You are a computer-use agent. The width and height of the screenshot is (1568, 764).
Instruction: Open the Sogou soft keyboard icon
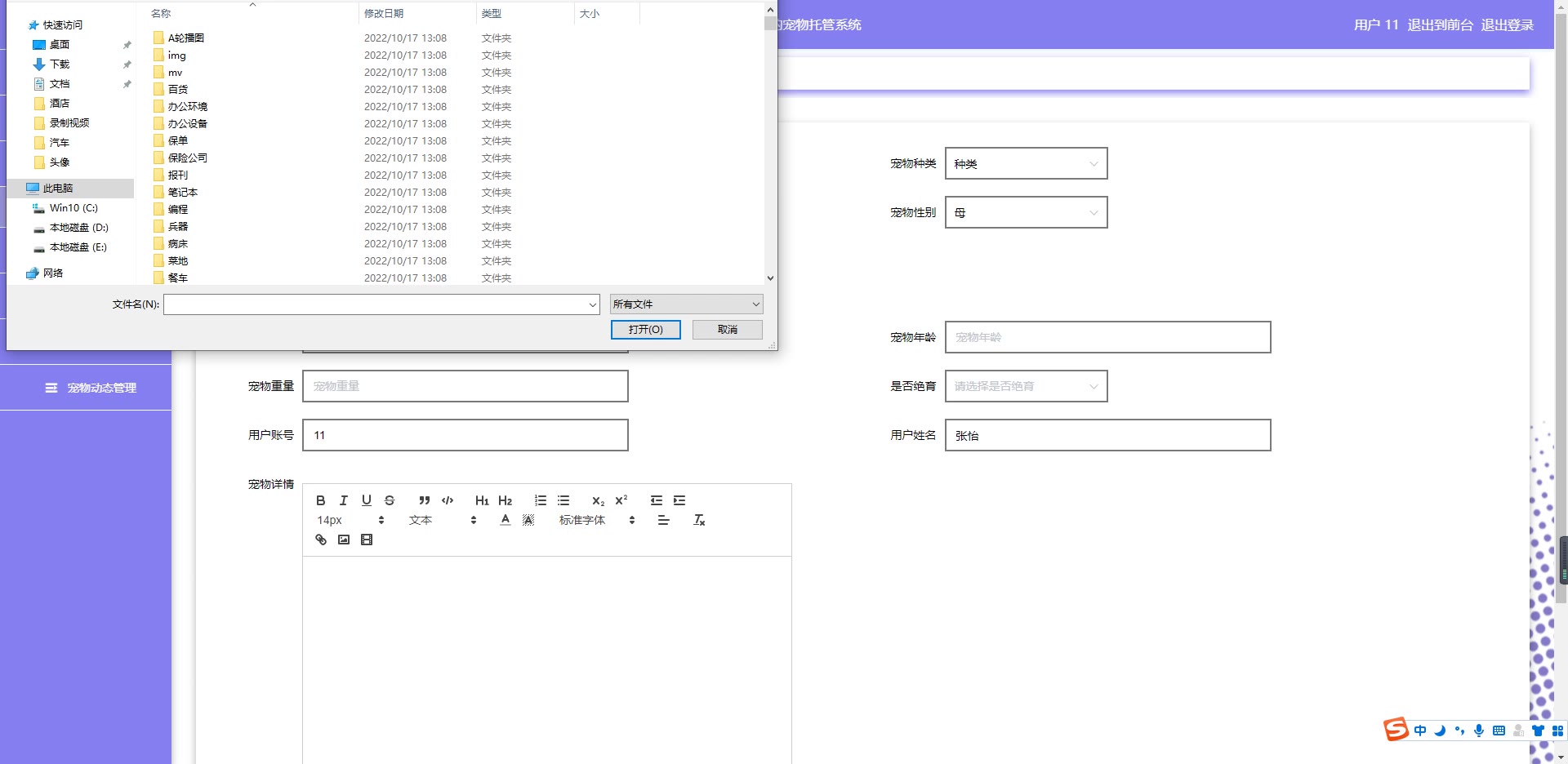tap(1499, 731)
